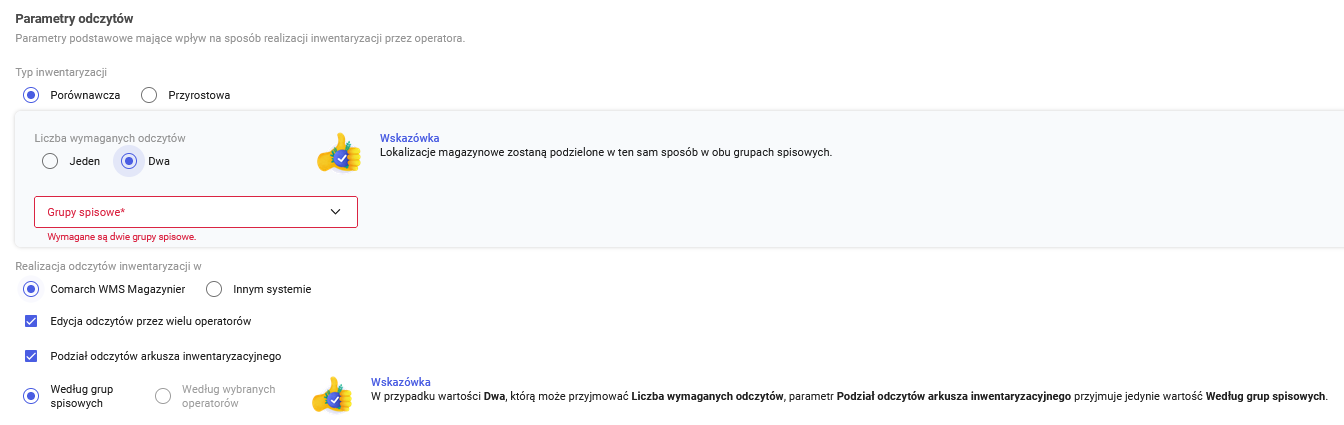
Task: Click the Parametry odczytów section heading
Action: [74, 19]
